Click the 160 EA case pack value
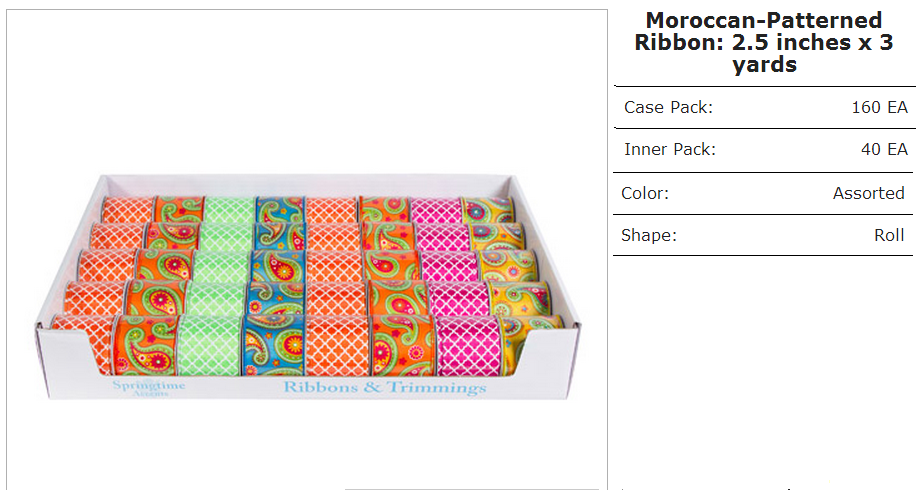The height and width of the screenshot is (490, 919). tap(879, 108)
